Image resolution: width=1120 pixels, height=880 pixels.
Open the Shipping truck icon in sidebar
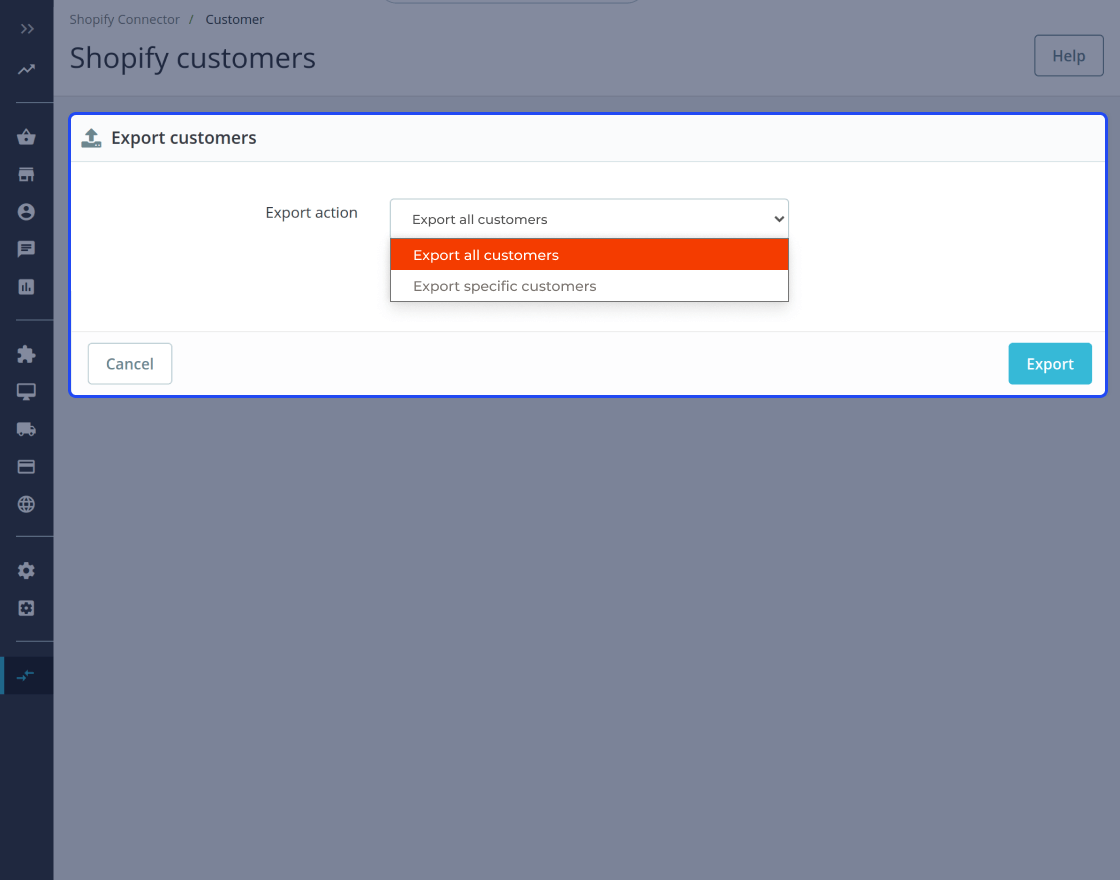coord(26,429)
